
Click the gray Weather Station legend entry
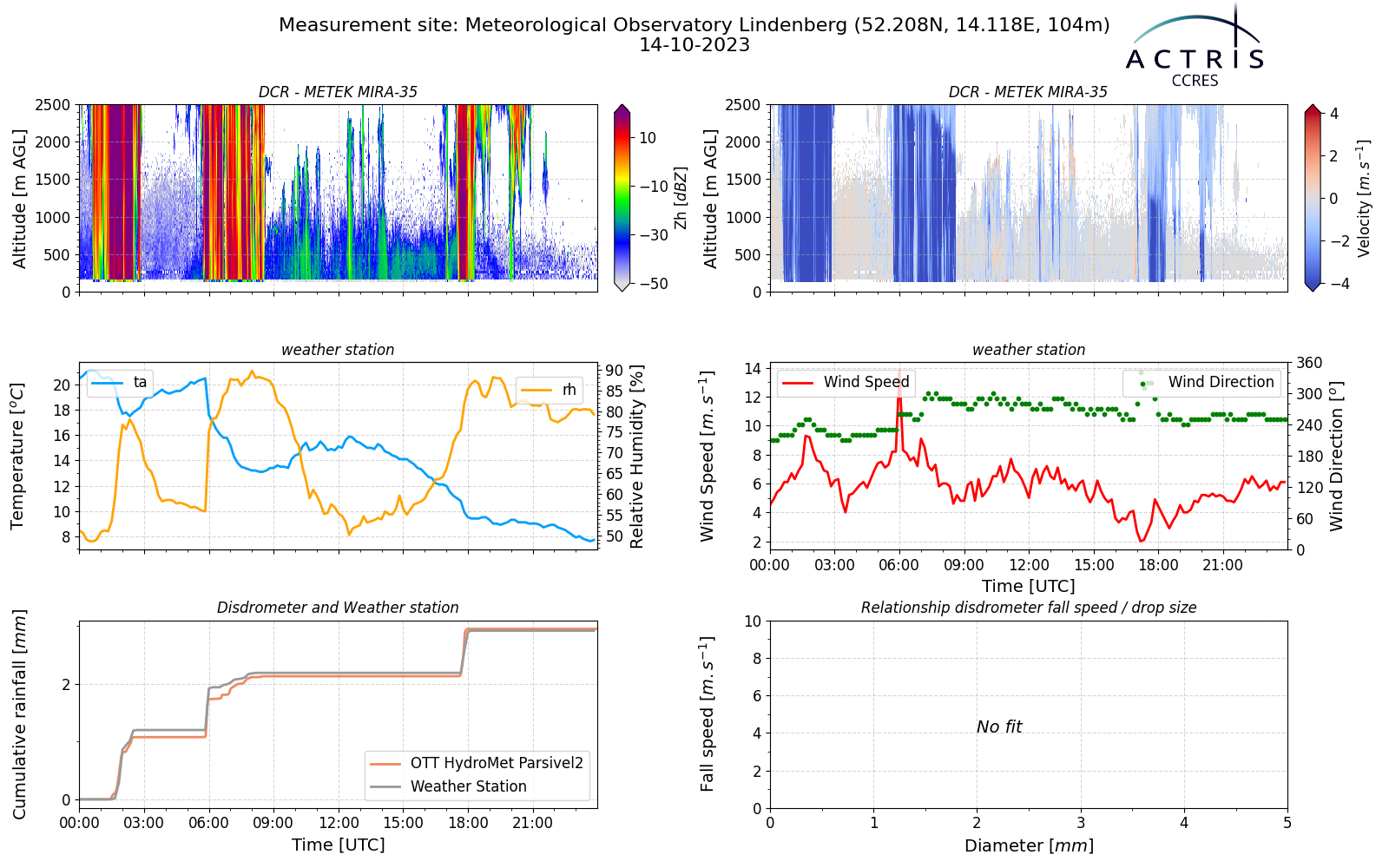(449, 786)
